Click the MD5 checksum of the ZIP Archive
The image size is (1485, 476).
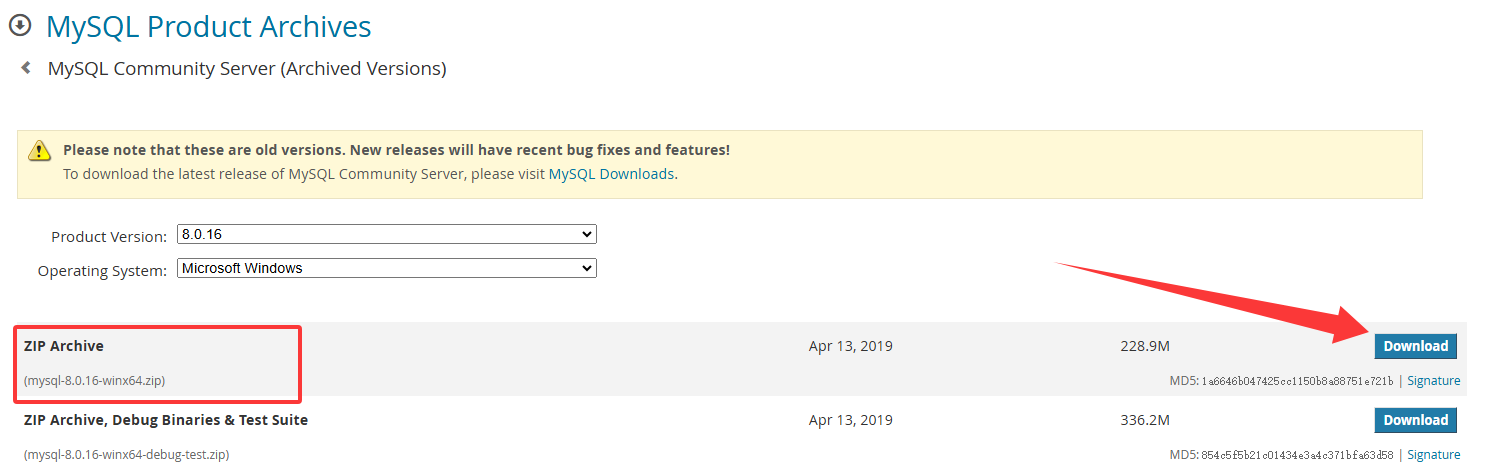pos(1281,381)
